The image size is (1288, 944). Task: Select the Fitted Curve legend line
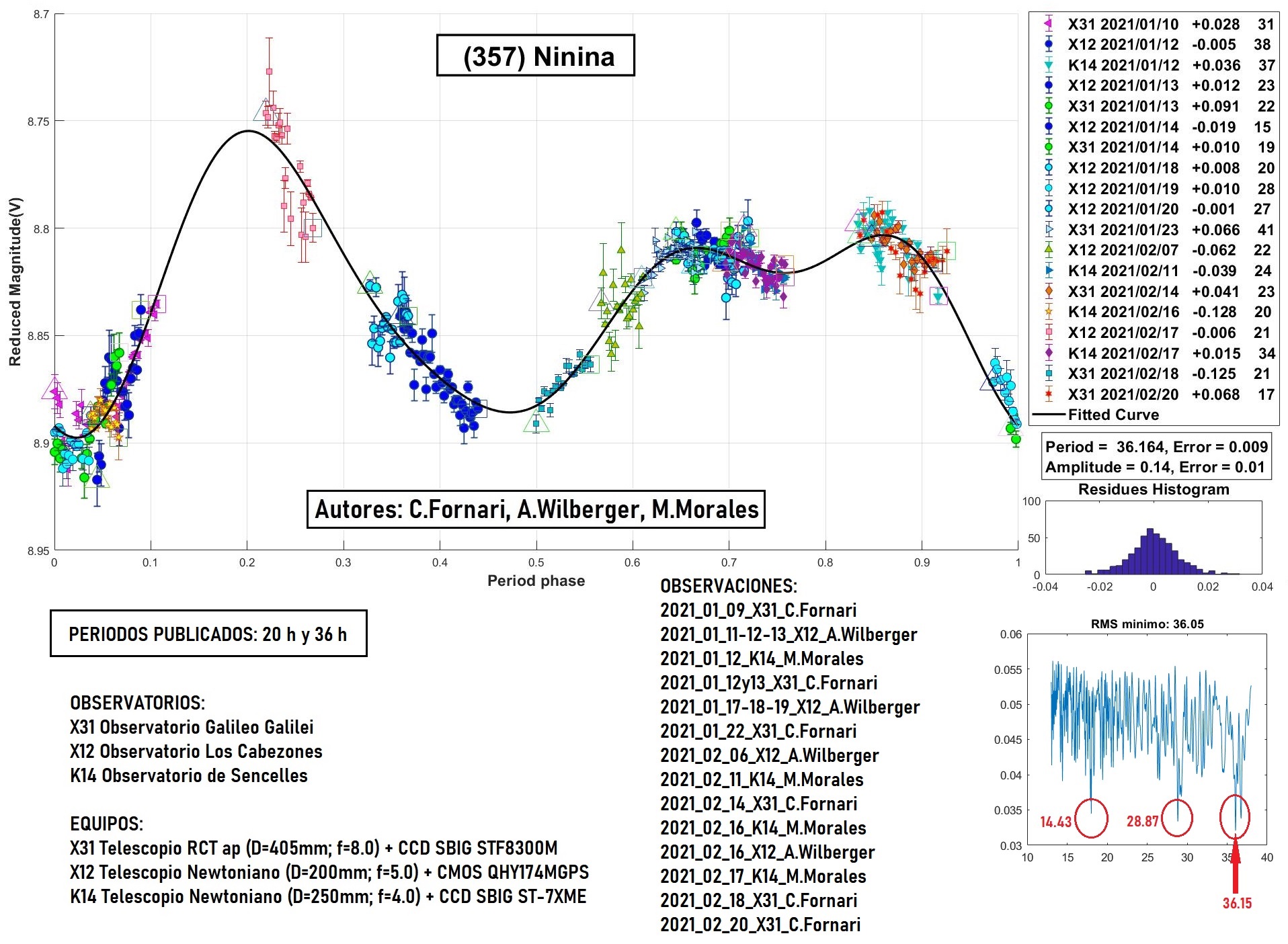1049,415
